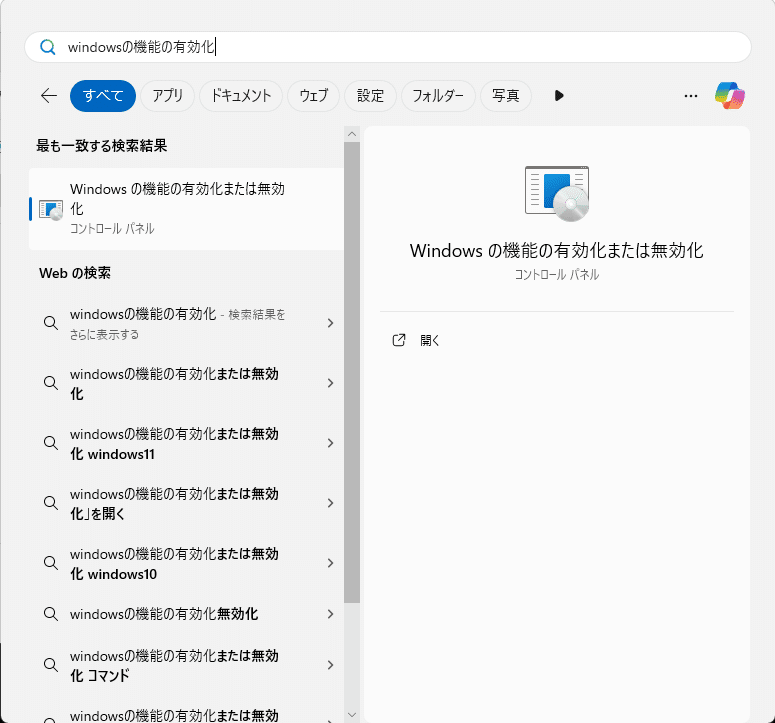The image size is (775, 723).
Task: Click magnifier icon beside 検索結果をさらに表示する
Action: 50,323
